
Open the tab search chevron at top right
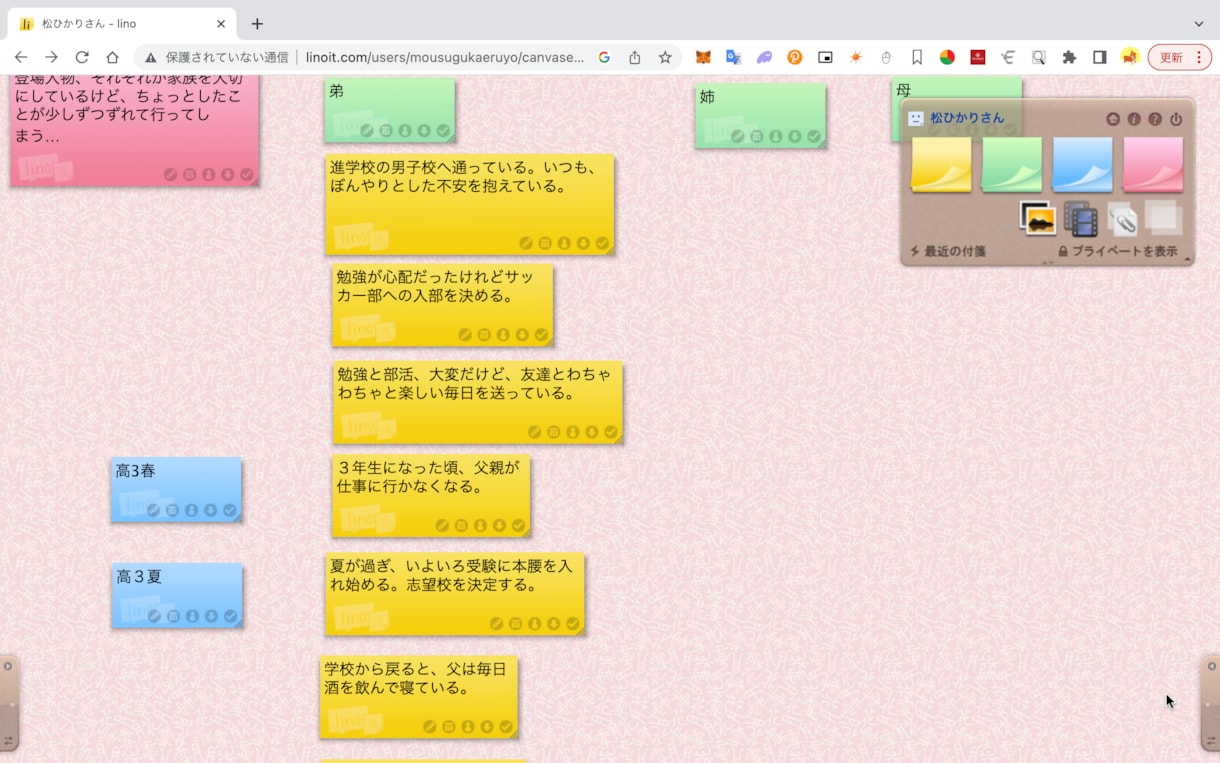(x=1199, y=23)
